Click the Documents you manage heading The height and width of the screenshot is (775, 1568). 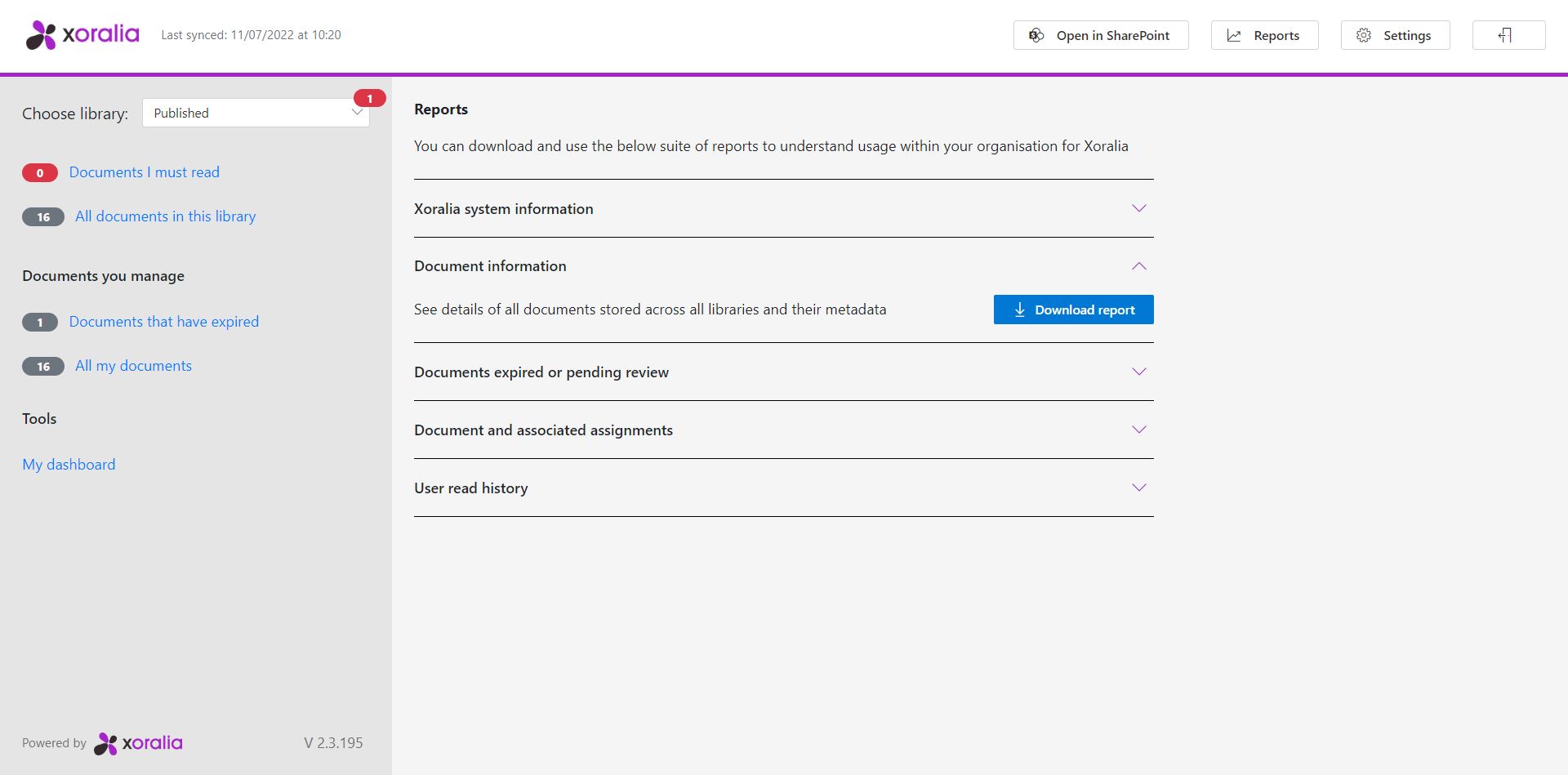(x=104, y=276)
